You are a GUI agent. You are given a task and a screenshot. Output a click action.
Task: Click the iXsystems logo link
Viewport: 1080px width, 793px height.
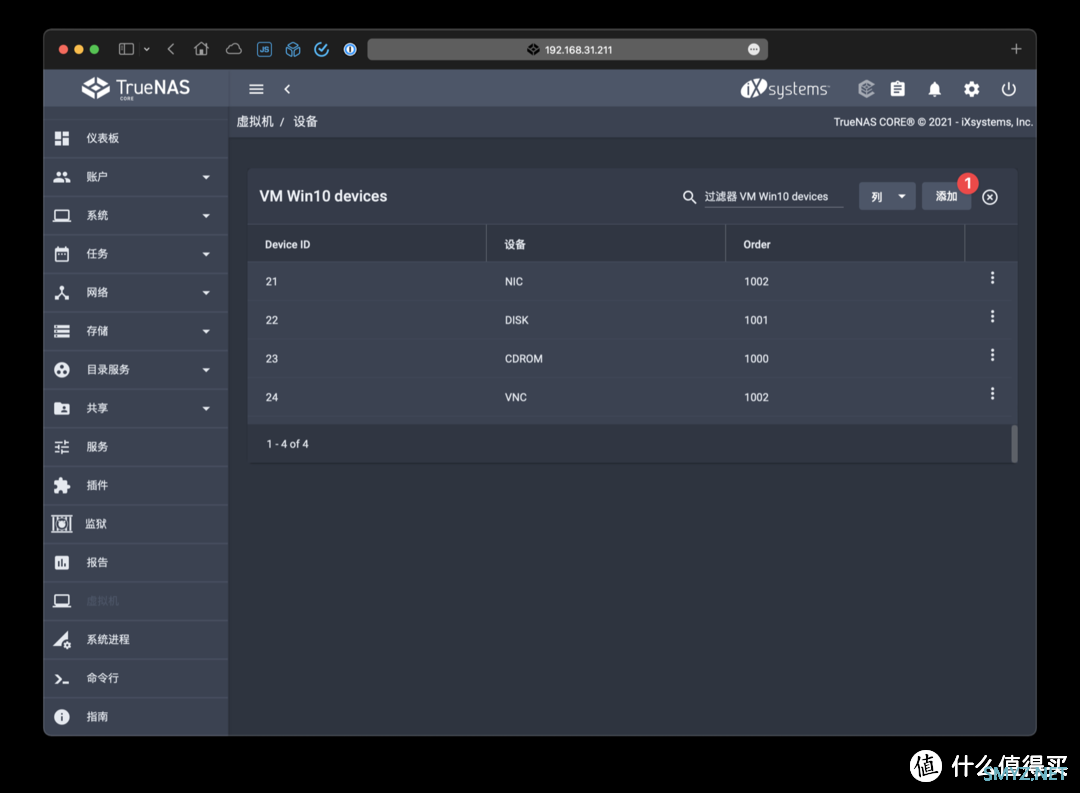[x=785, y=89]
